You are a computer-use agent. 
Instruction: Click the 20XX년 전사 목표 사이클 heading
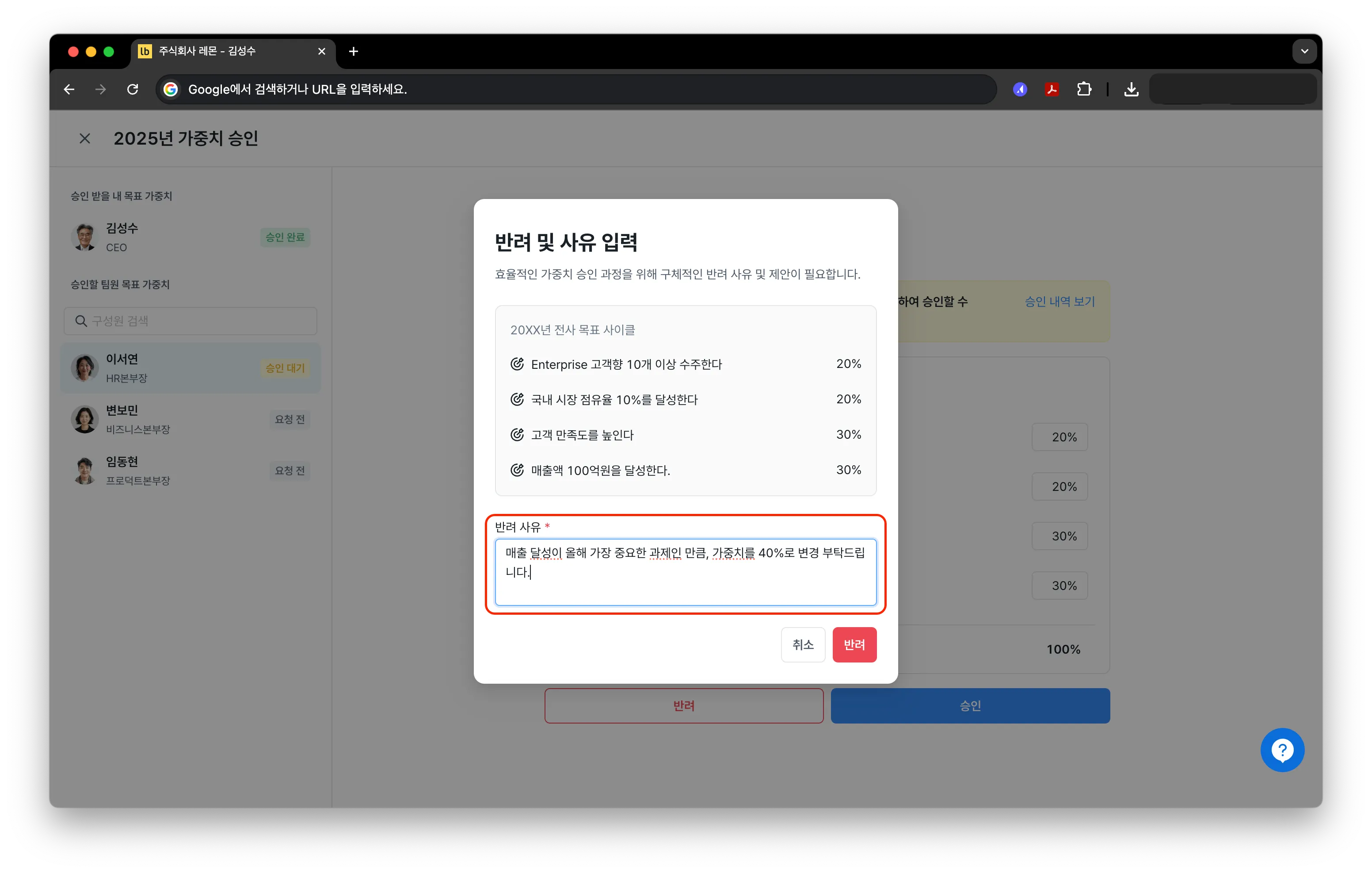click(572, 329)
